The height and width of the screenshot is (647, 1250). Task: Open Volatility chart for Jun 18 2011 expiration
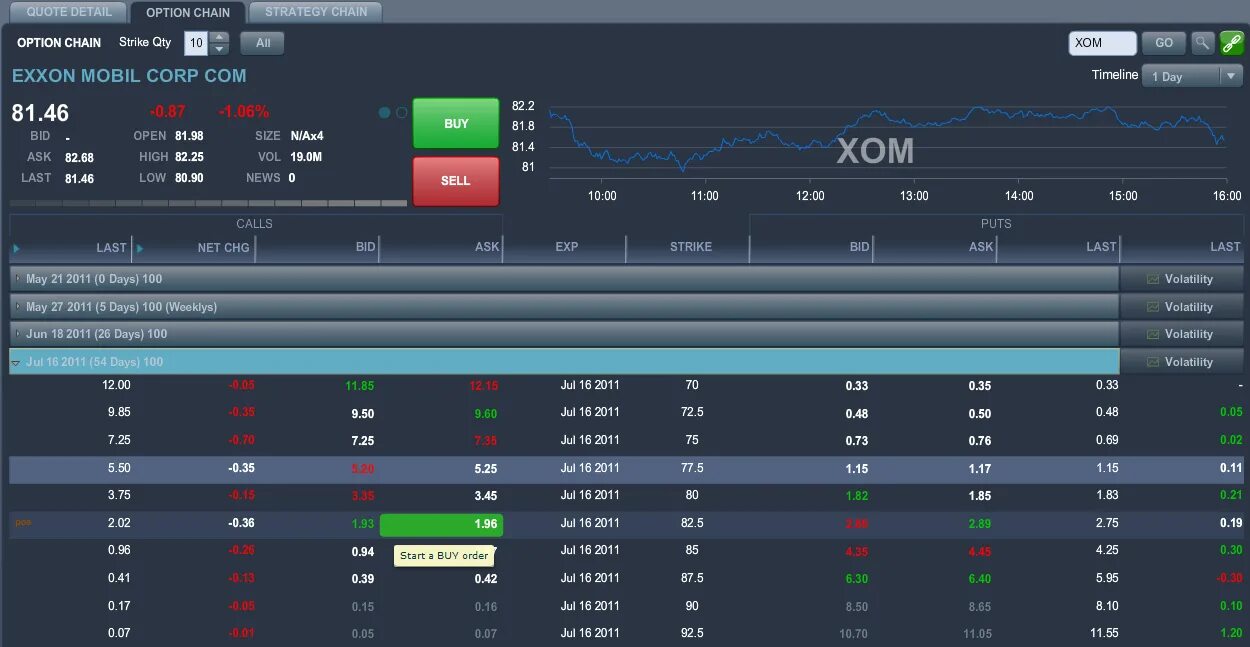(1180, 334)
